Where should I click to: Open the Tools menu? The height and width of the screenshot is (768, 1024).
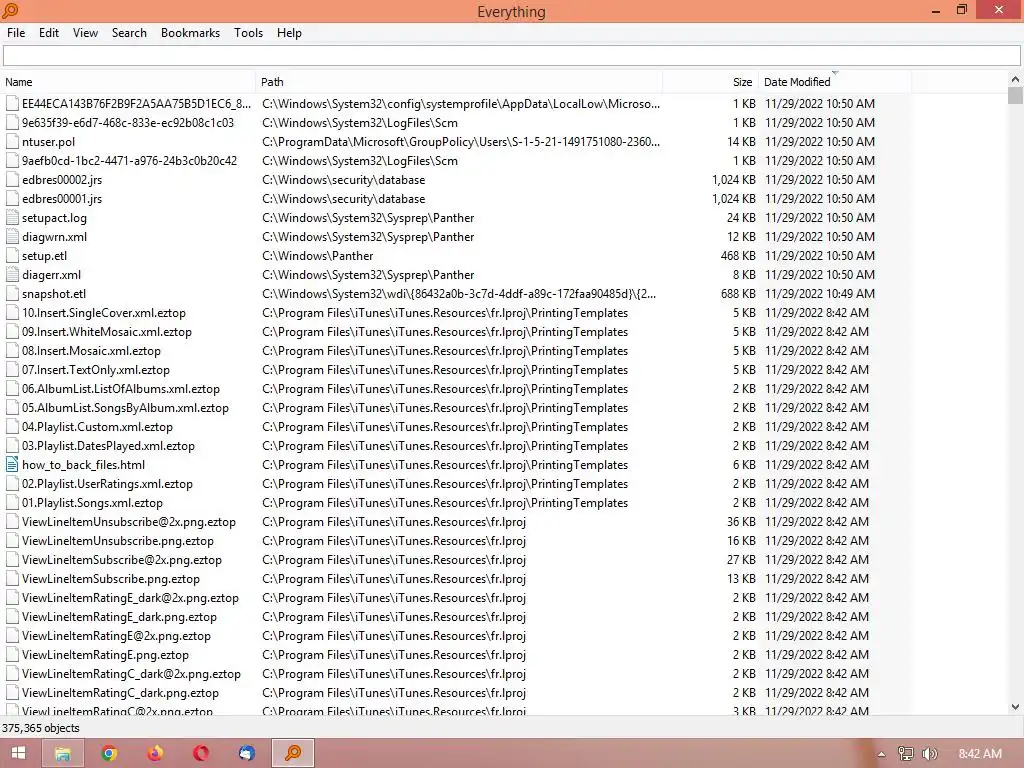click(x=249, y=33)
